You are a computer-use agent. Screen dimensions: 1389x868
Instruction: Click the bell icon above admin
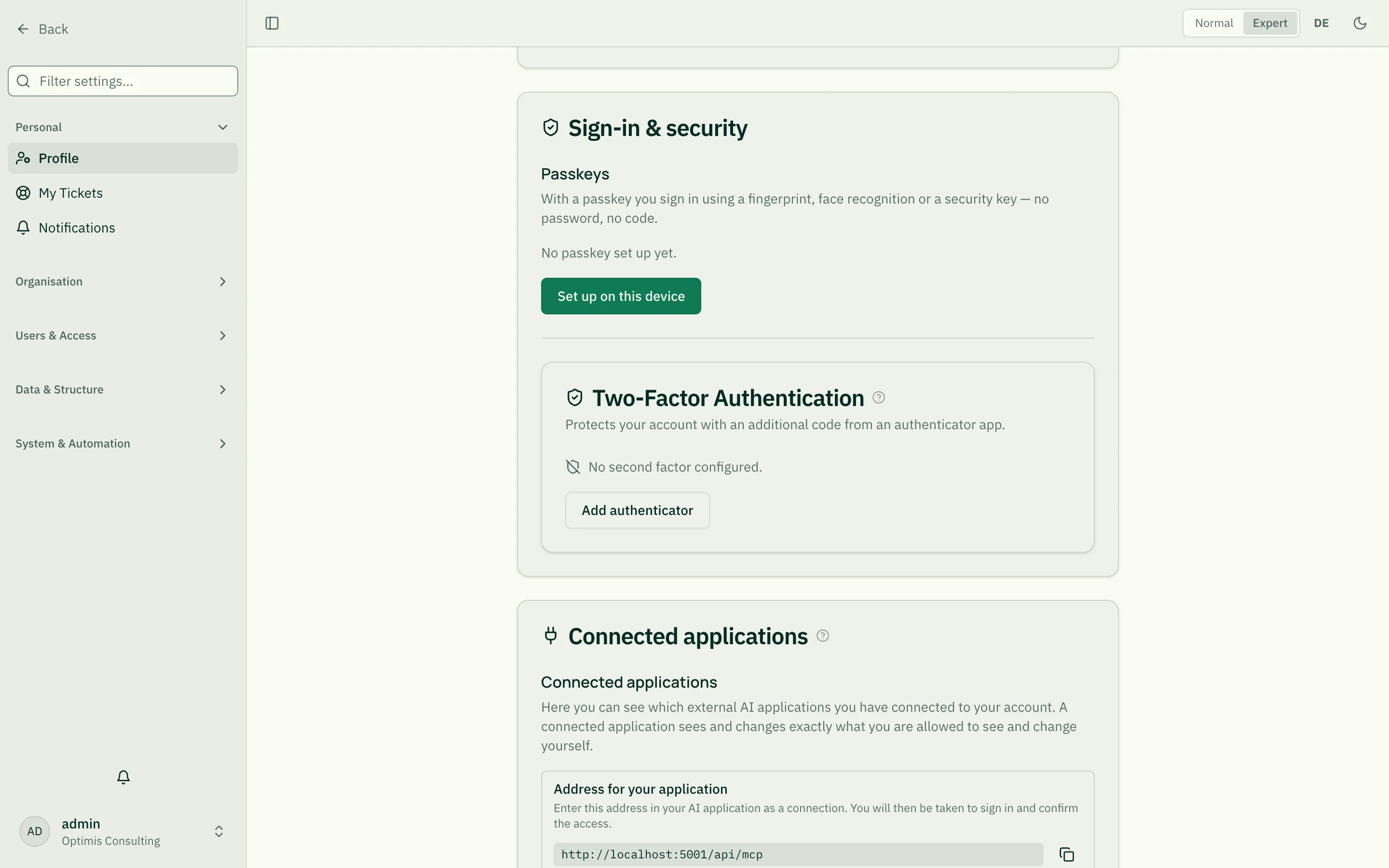(123, 777)
